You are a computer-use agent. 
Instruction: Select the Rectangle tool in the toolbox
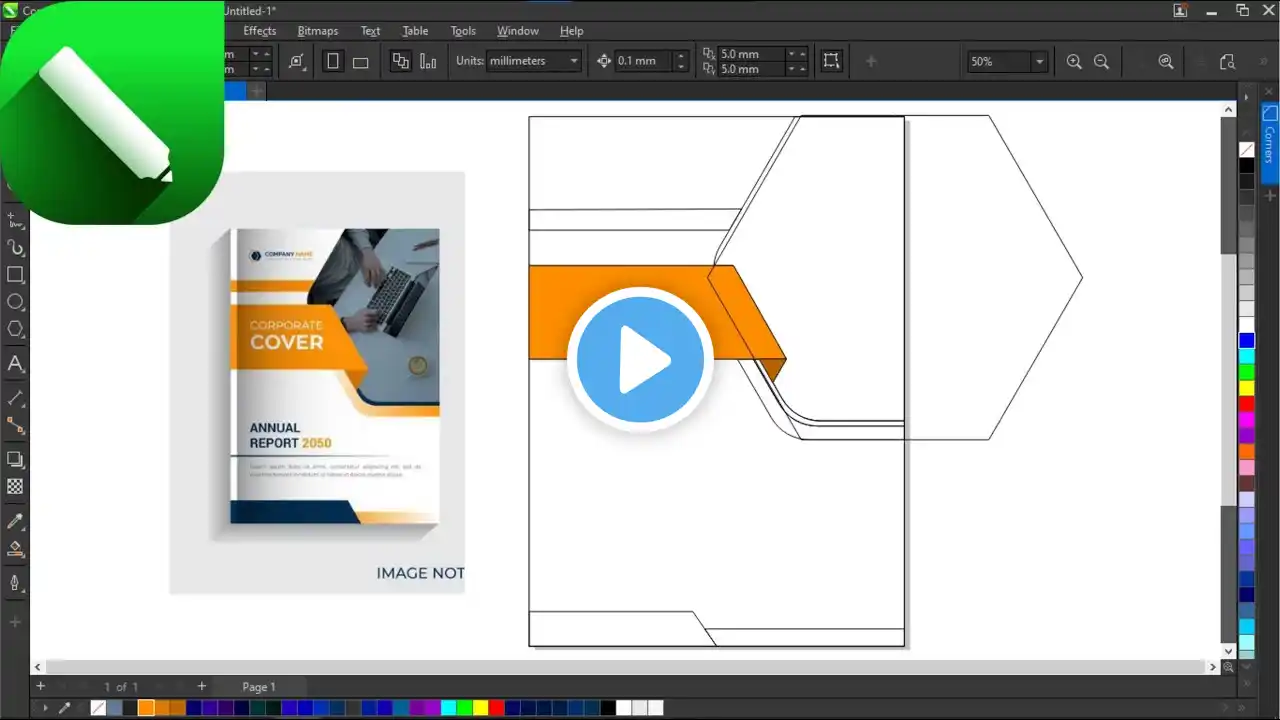pos(15,275)
